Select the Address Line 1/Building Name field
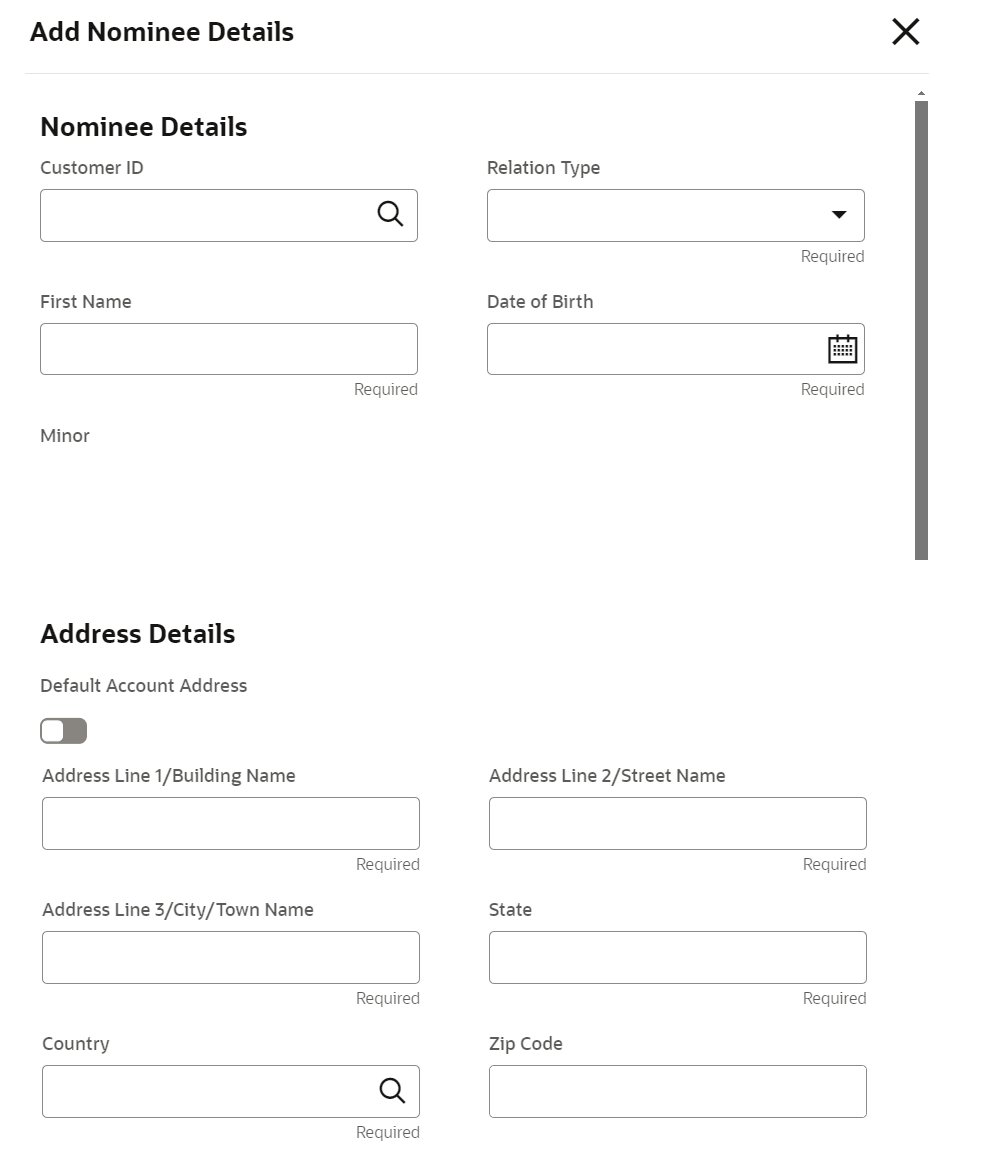The image size is (999, 1158). pyautogui.click(x=230, y=823)
